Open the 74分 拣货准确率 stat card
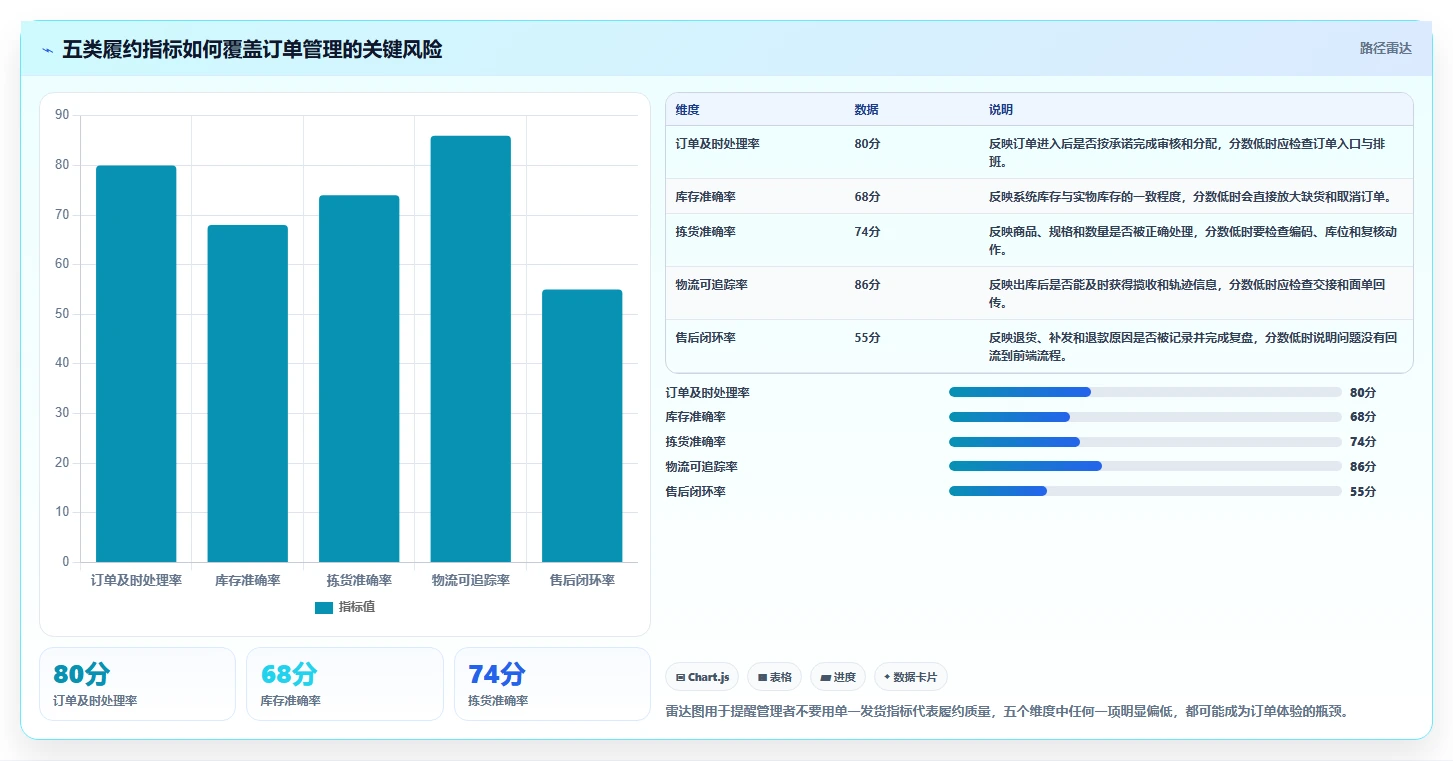The width and height of the screenshot is (1453, 761). [552, 684]
